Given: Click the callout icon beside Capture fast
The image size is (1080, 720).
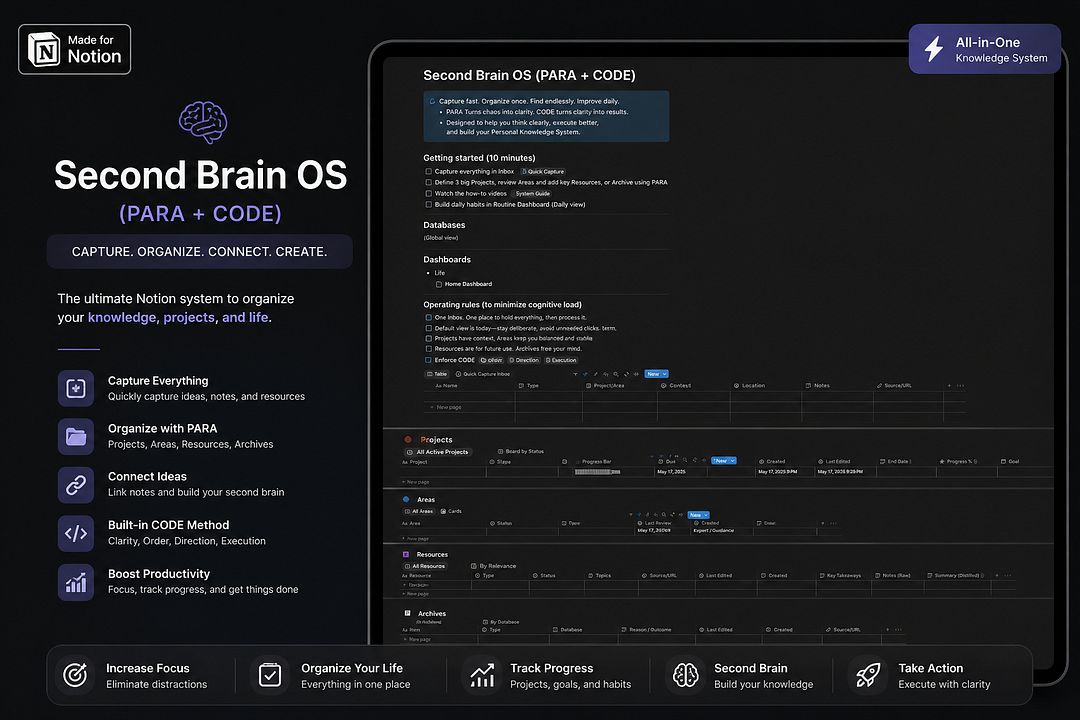Looking at the screenshot, I should [x=433, y=101].
